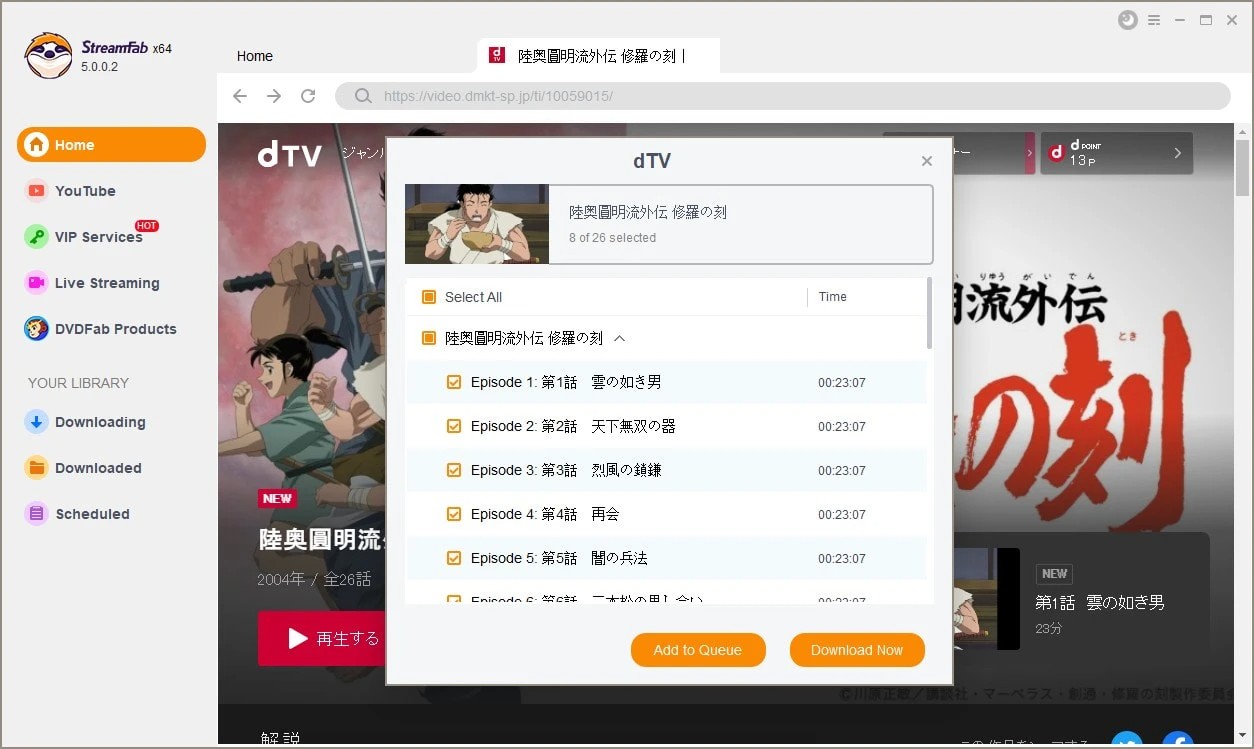Click the episode list scrollbar
The width and height of the screenshot is (1254, 749).
929,314
